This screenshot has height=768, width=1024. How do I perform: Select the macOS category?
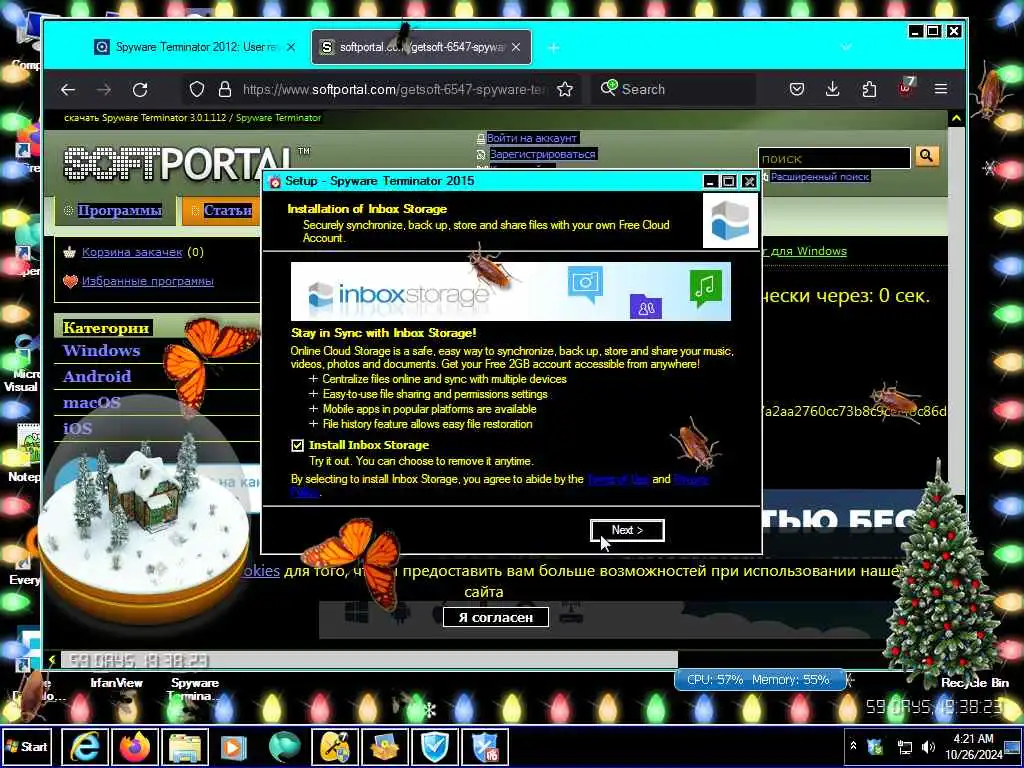(91, 402)
